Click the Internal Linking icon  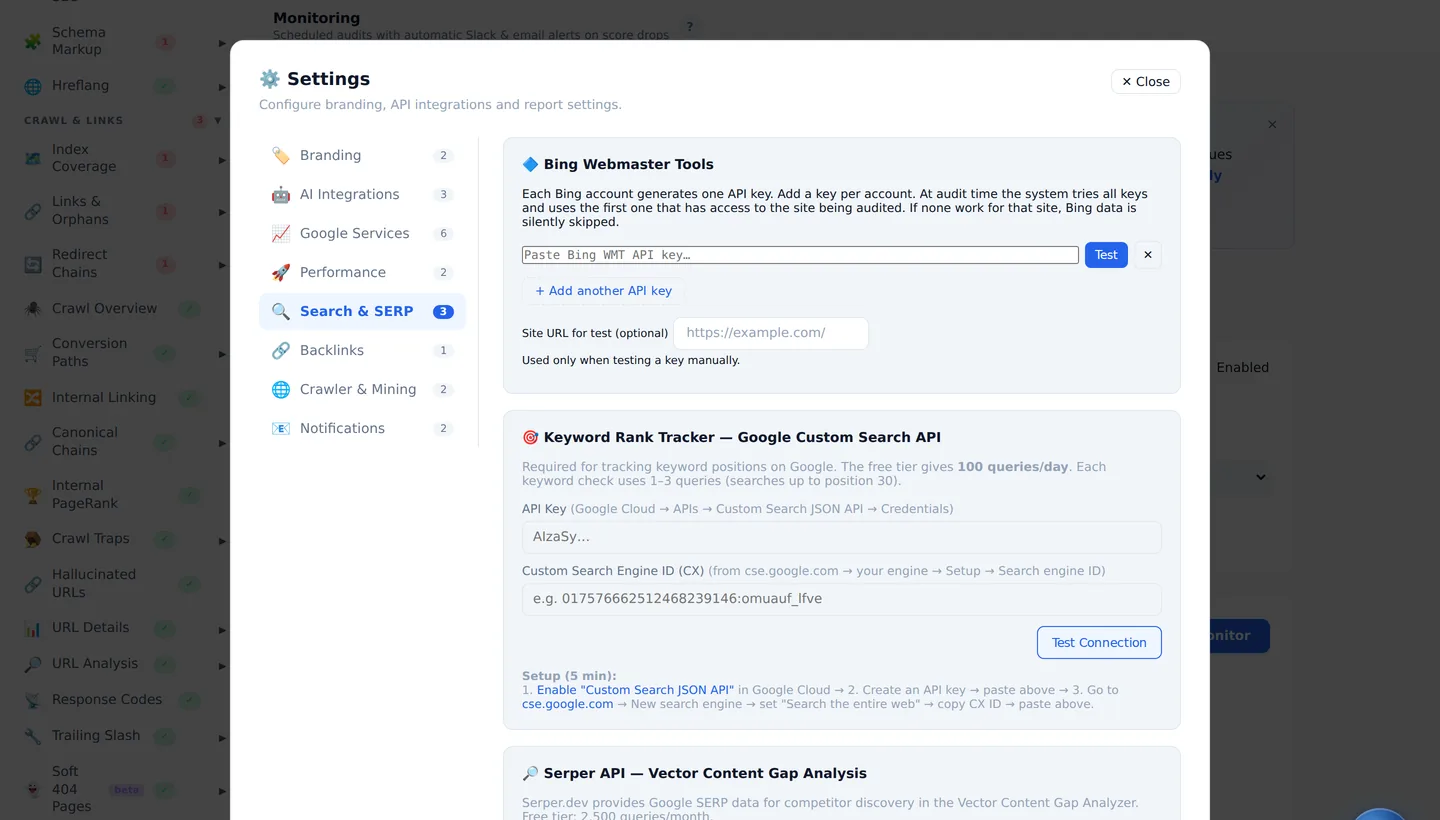[33, 398]
